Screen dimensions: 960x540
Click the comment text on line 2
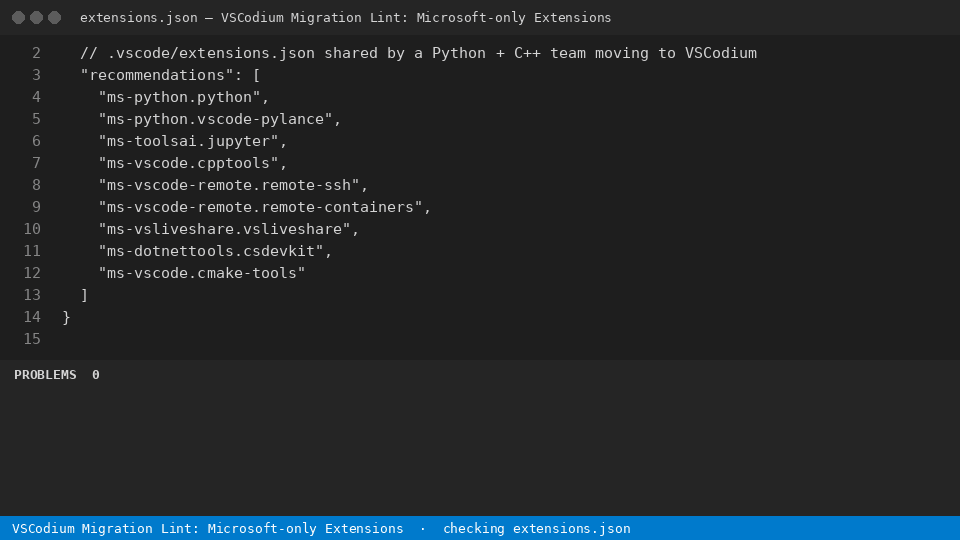coord(418,53)
